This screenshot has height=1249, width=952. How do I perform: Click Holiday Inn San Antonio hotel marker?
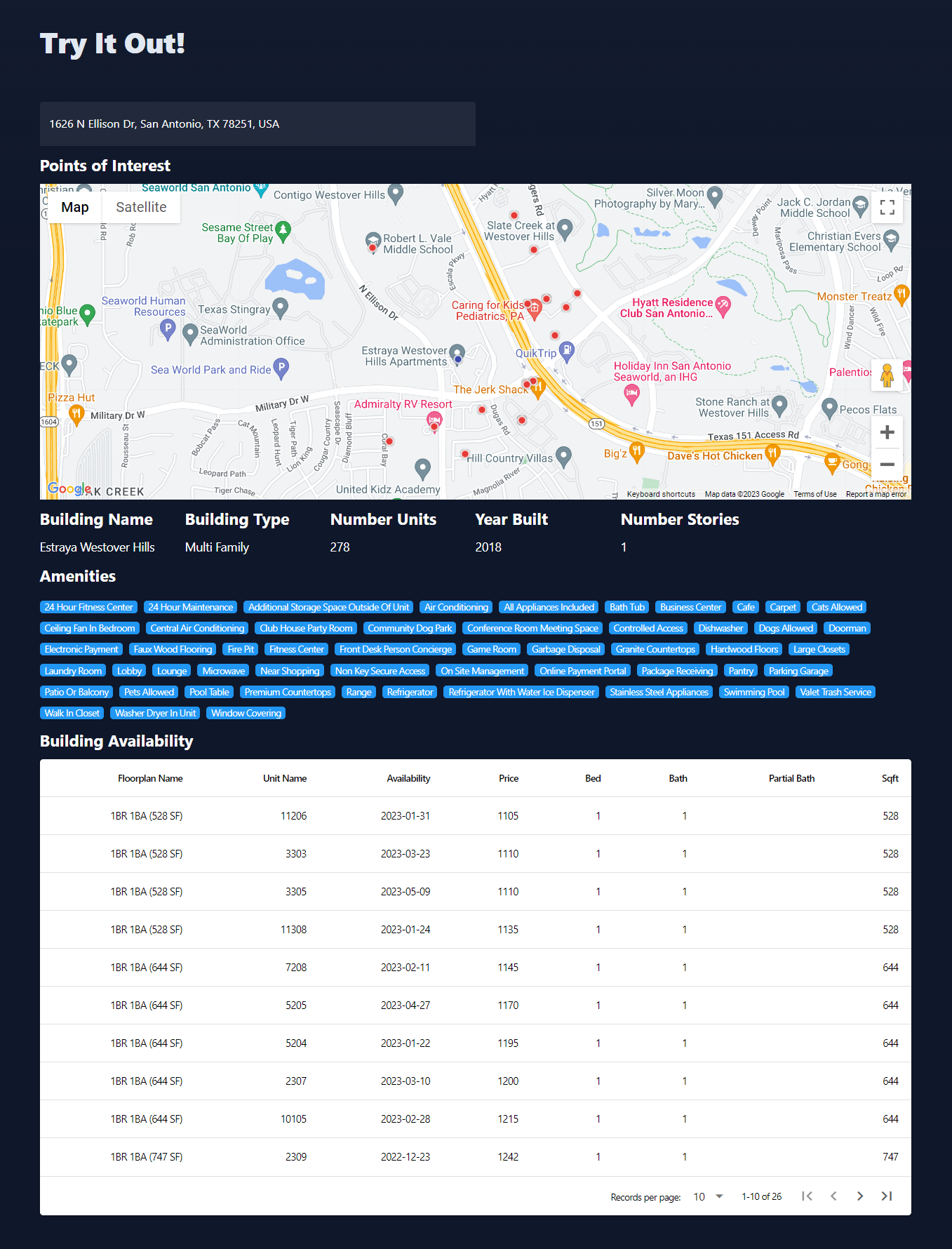pos(631,394)
